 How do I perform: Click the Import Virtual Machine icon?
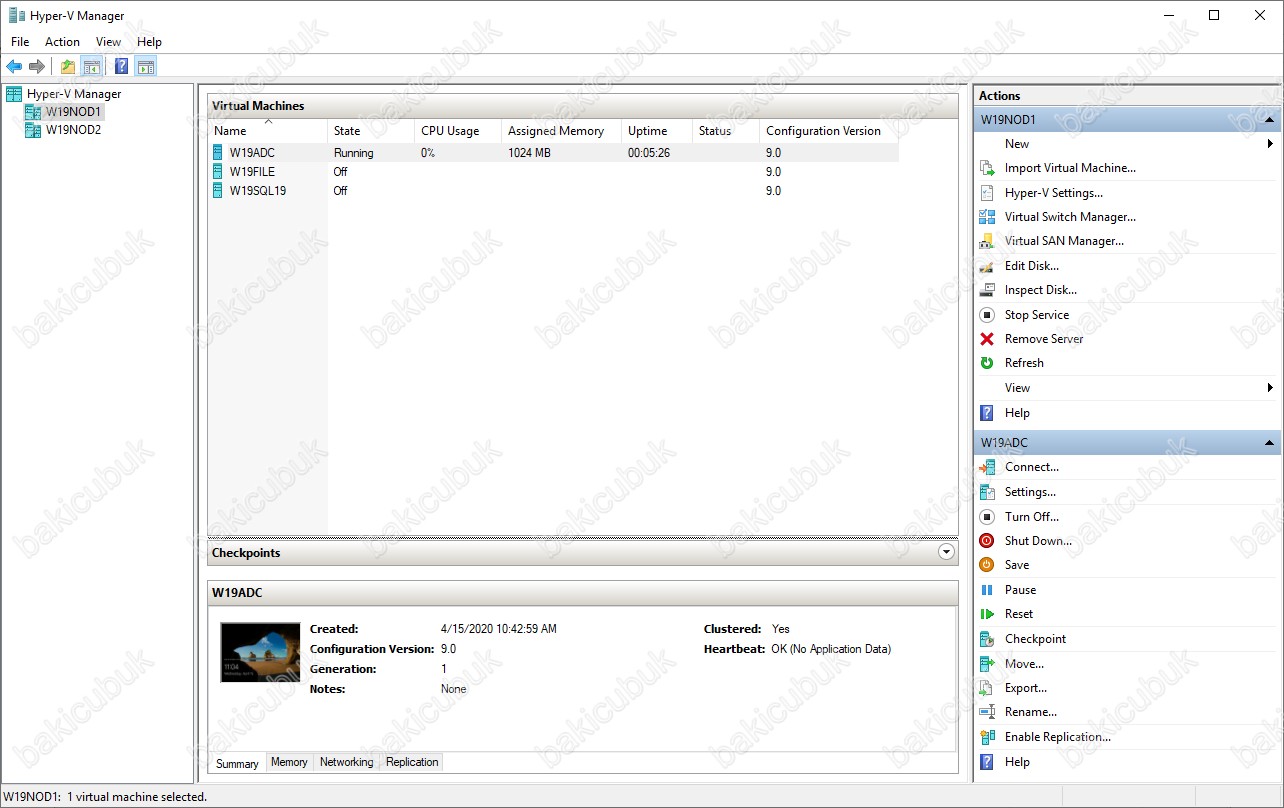click(x=987, y=168)
